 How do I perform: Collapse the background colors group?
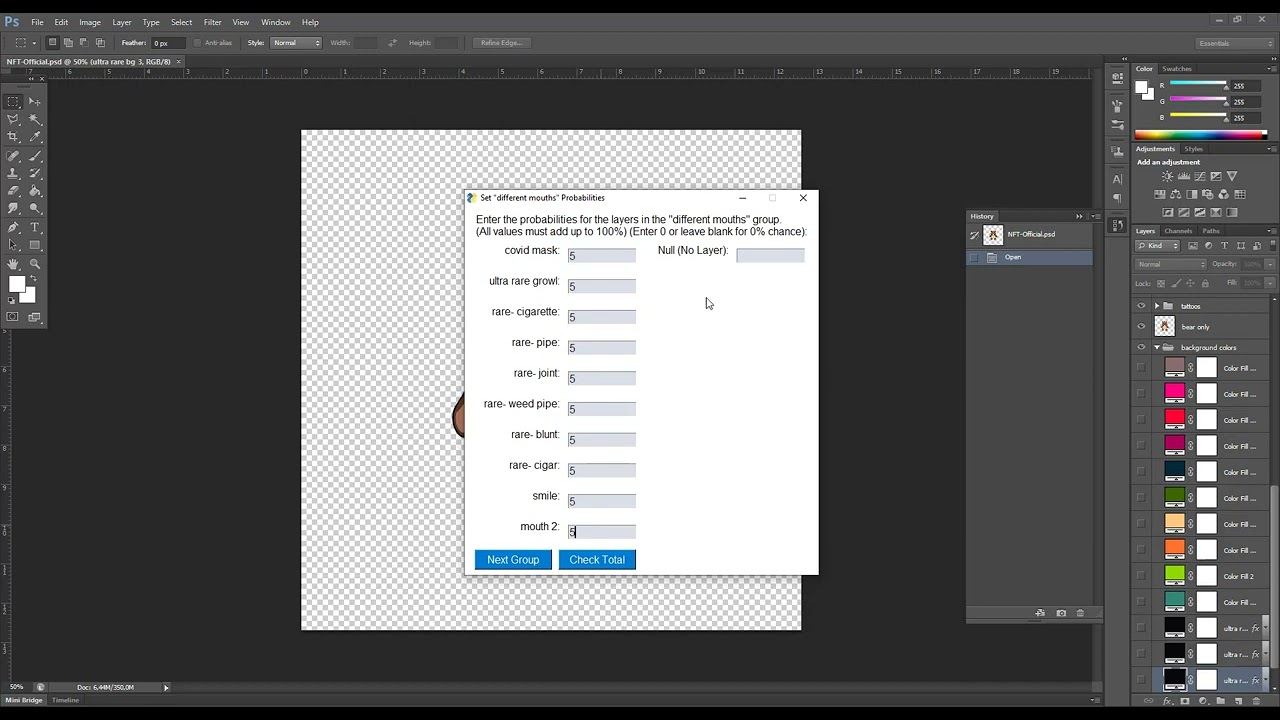click(x=1157, y=348)
